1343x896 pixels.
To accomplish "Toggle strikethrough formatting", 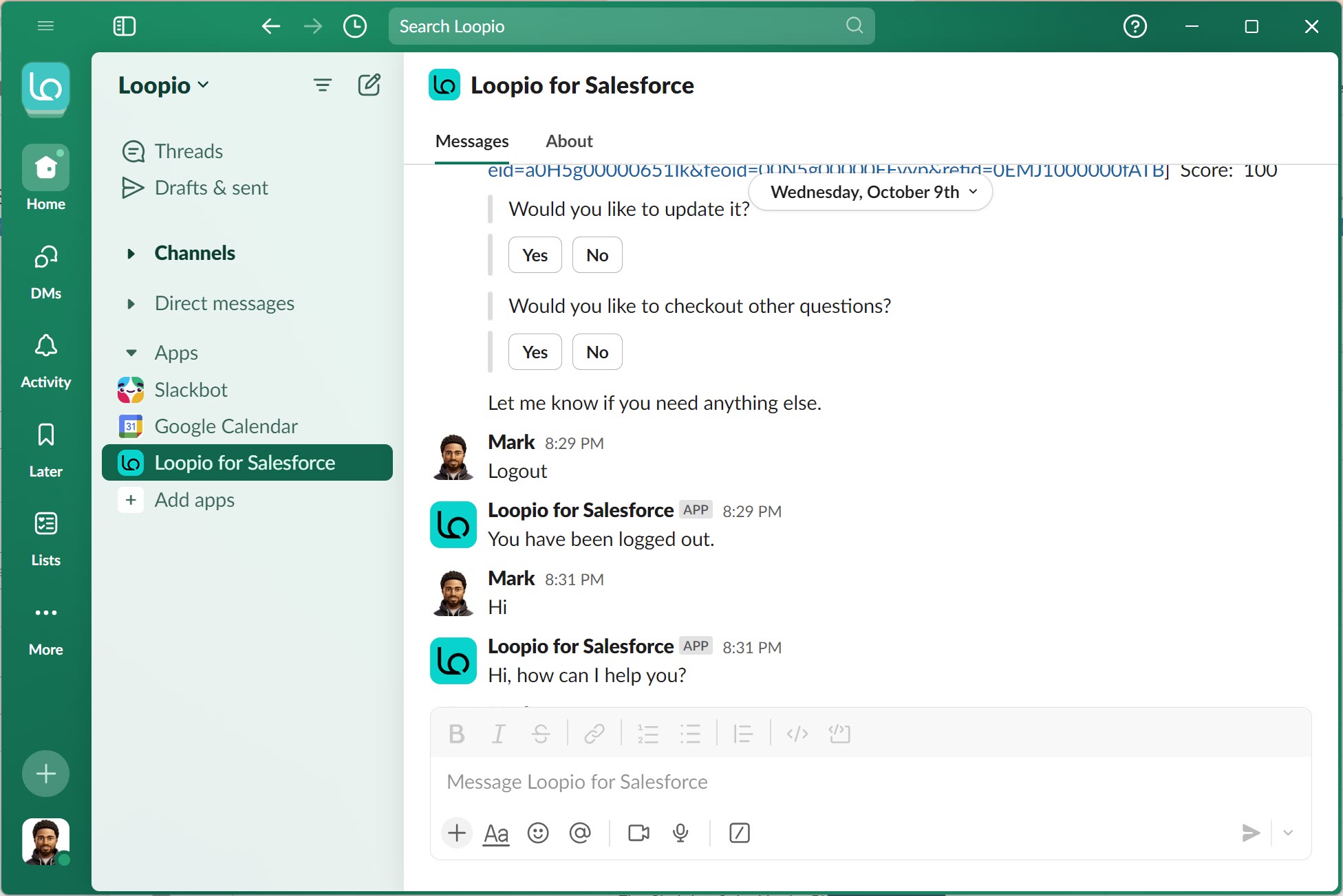I will tap(541, 734).
